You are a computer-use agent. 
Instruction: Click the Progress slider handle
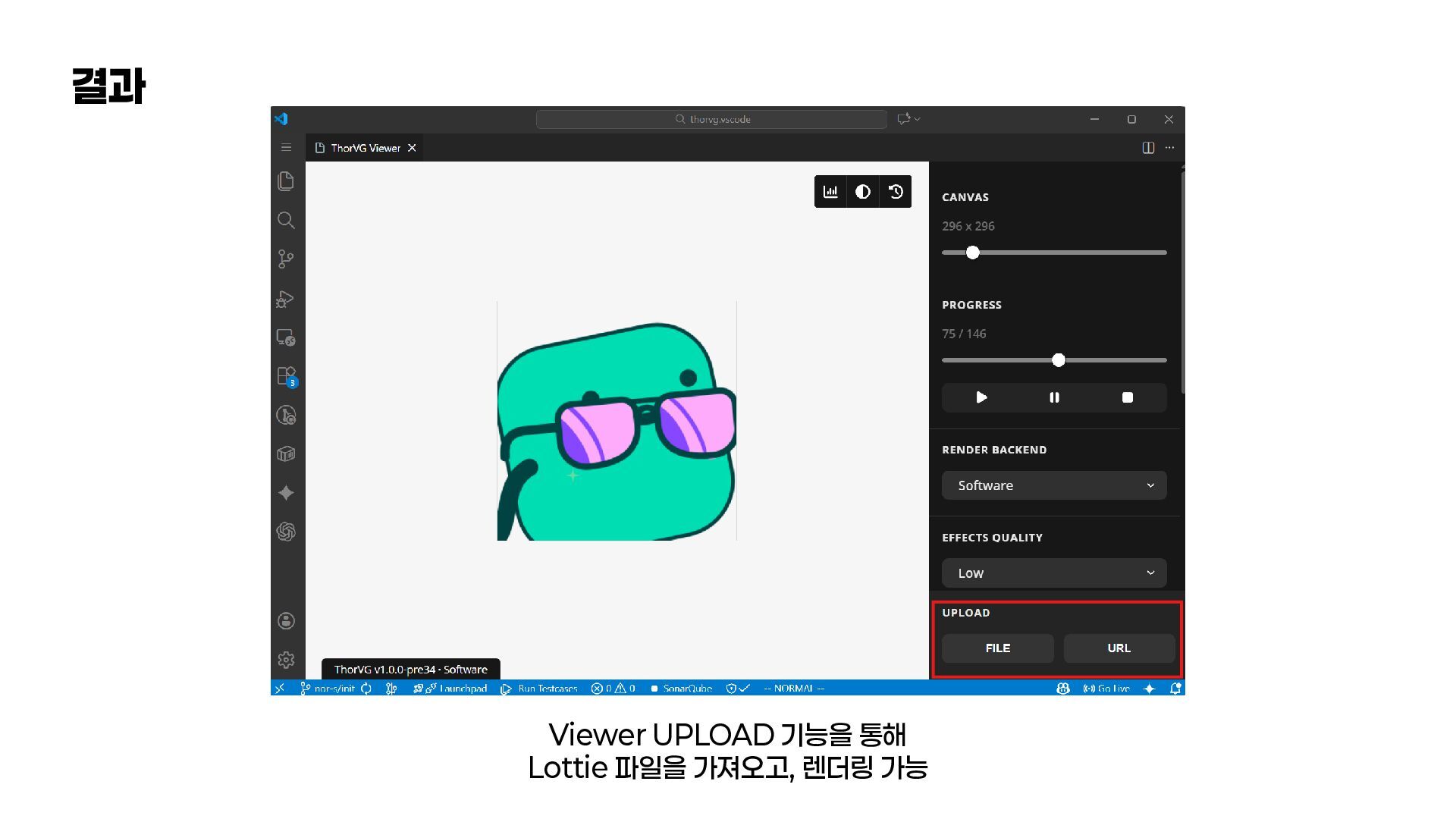(x=1059, y=360)
